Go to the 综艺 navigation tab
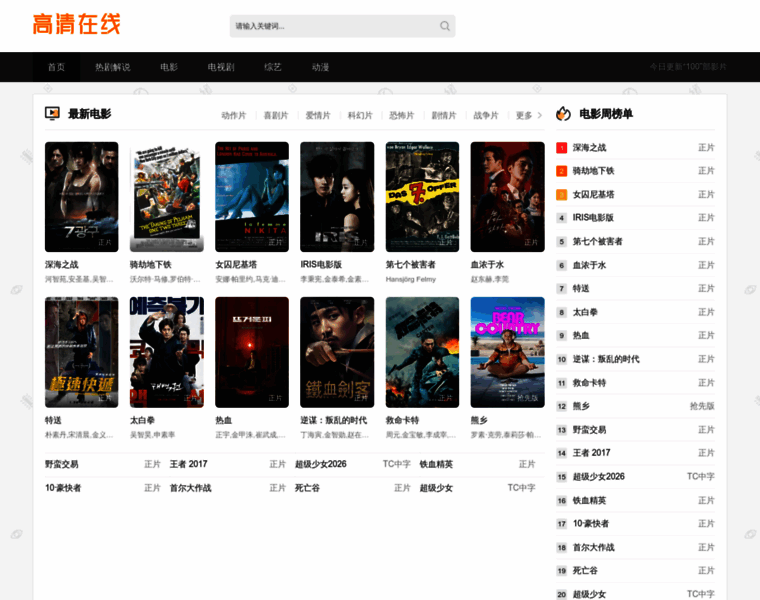This screenshot has width=760, height=600. click(x=273, y=67)
